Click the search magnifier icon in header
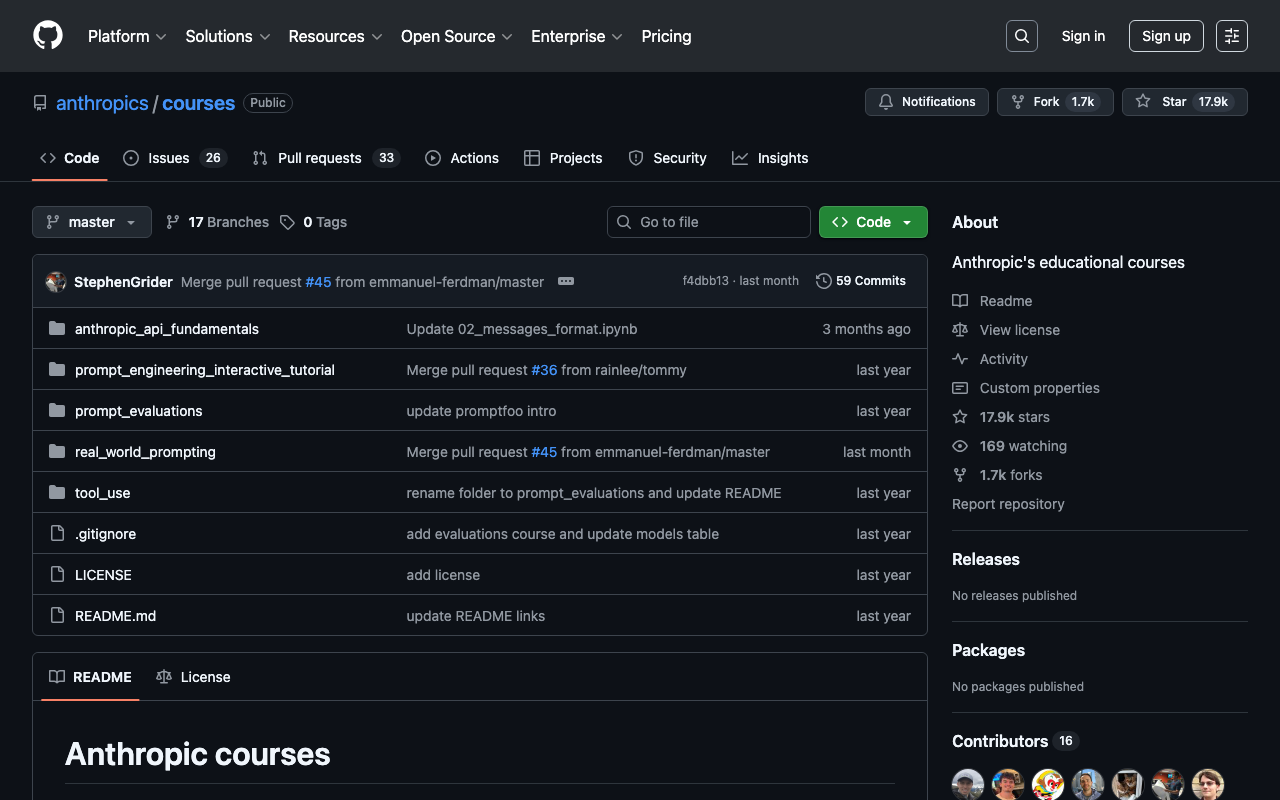1280x800 pixels. [1021, 36]
